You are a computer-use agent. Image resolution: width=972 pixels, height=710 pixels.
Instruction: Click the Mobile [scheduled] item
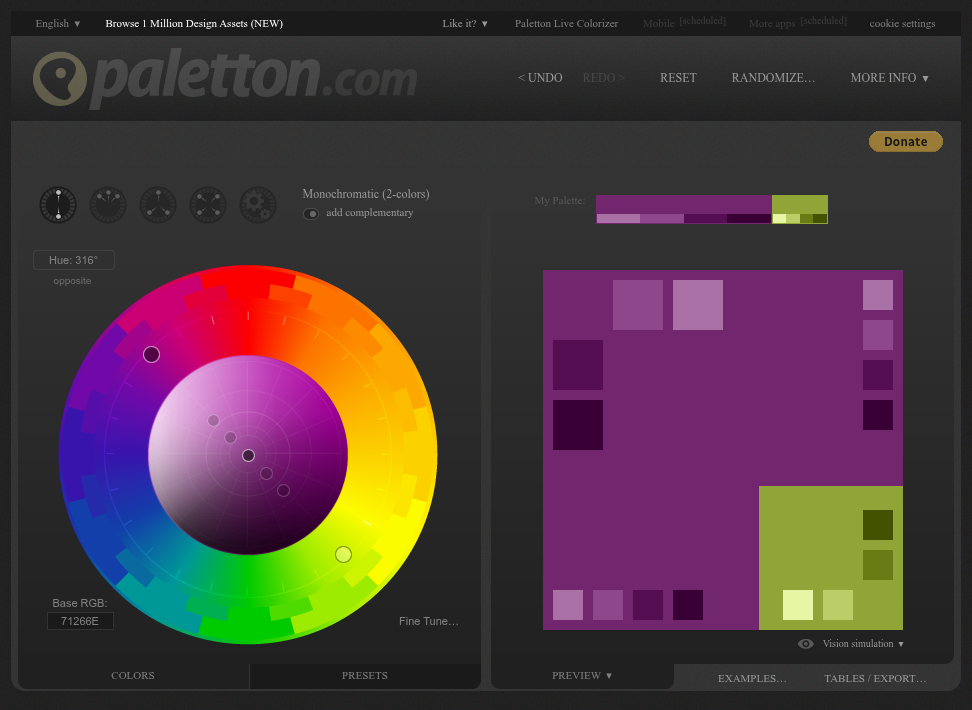[x=684, y=23]
